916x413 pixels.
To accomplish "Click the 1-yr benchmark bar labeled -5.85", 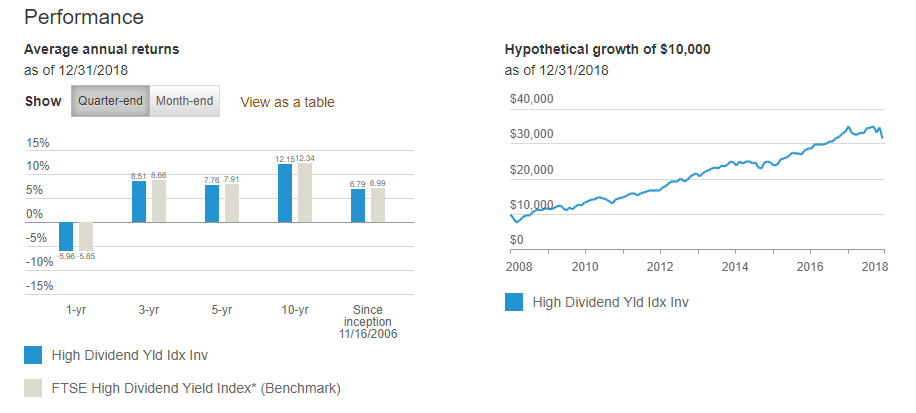I will 86,237.
